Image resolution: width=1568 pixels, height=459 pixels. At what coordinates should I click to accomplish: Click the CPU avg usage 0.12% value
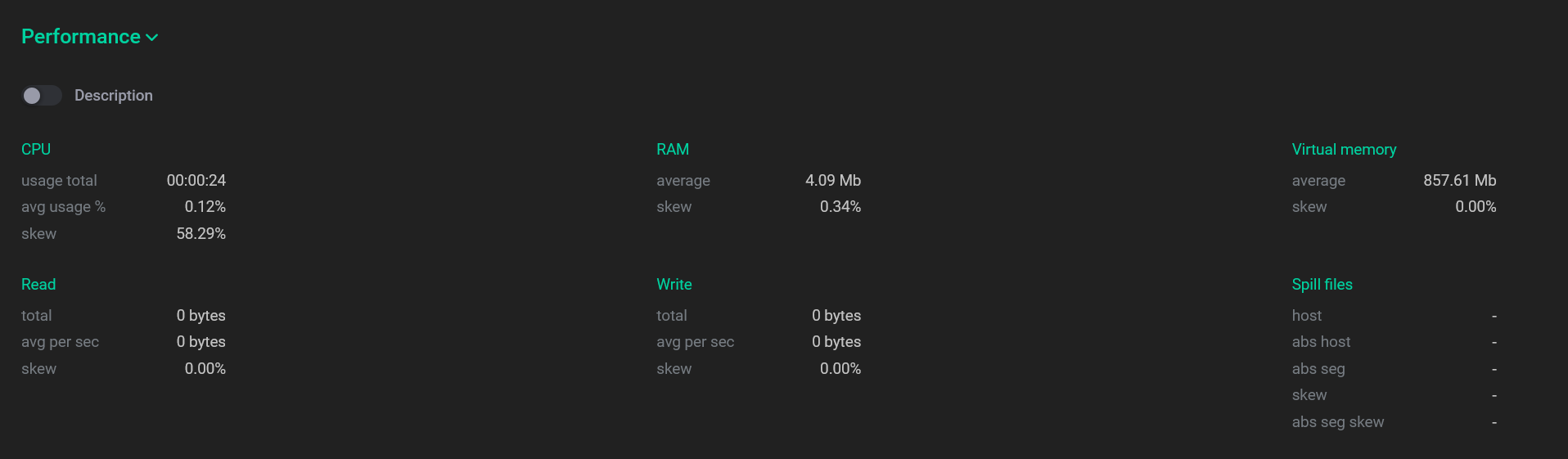(x=205, y=207)
